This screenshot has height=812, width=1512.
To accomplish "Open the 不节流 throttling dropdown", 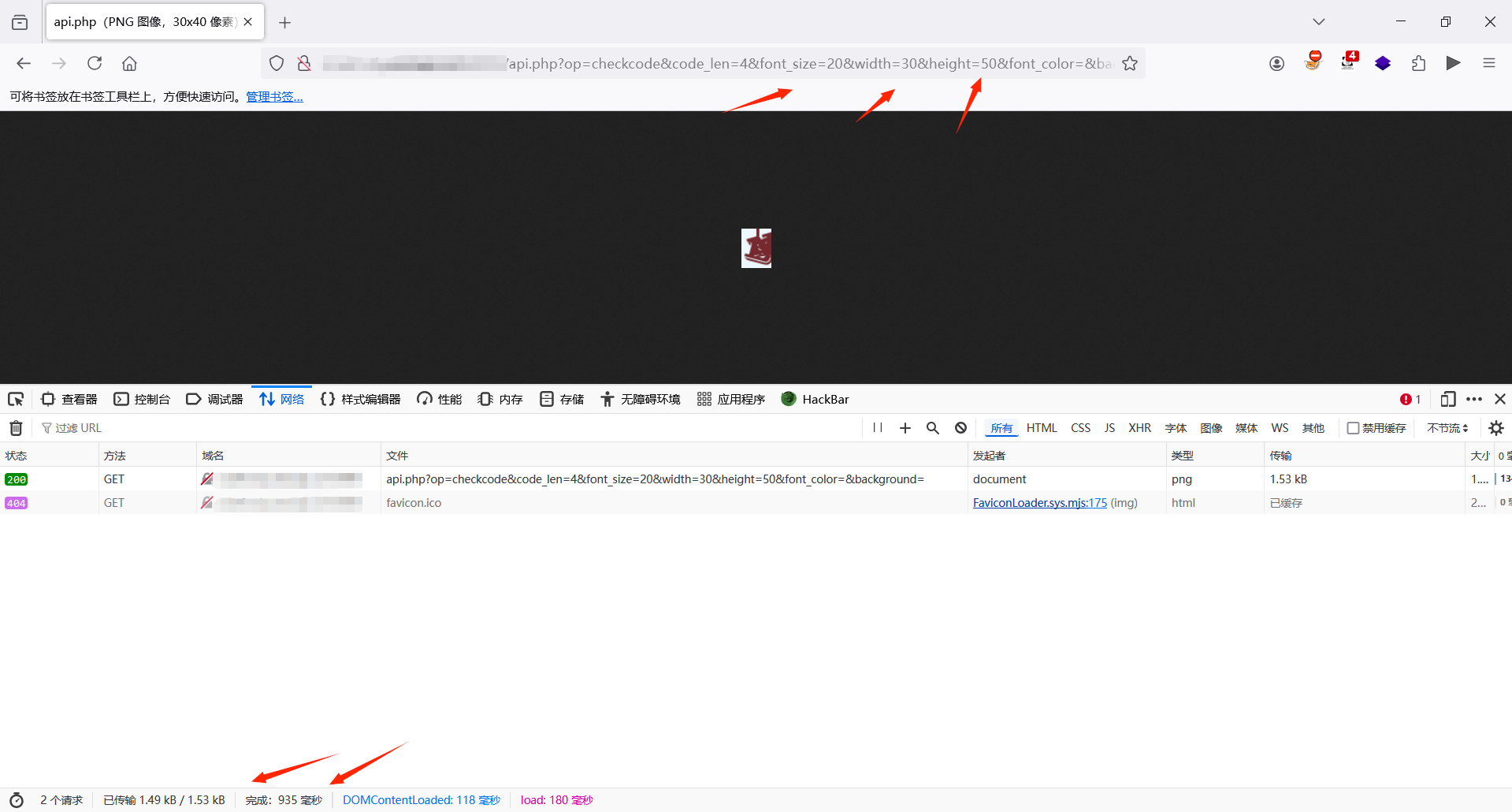I will pyautogui.click(x=1447, y=428).
